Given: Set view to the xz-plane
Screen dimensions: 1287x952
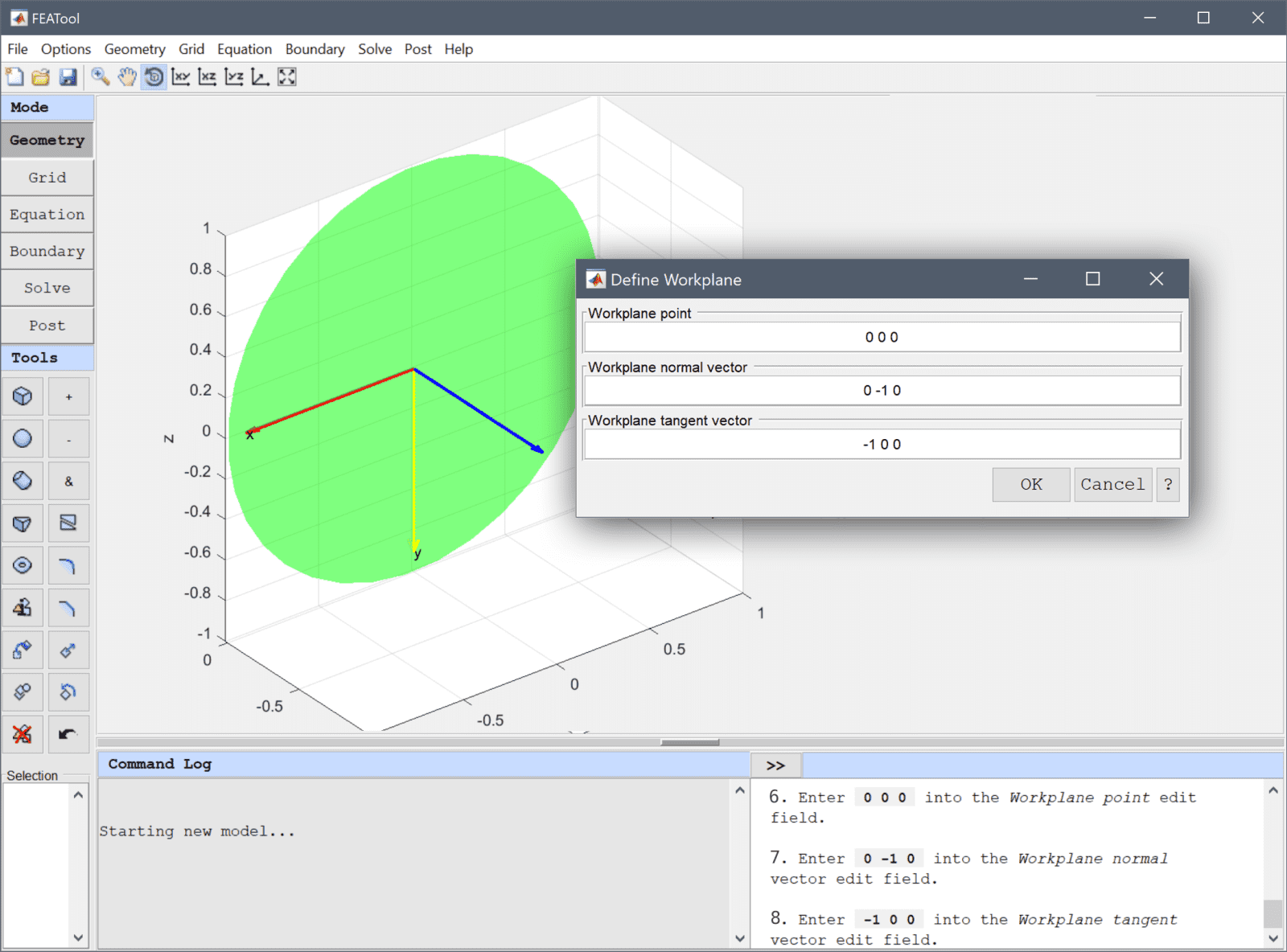Looking at the screenshot, I should (x=208, y=77).
